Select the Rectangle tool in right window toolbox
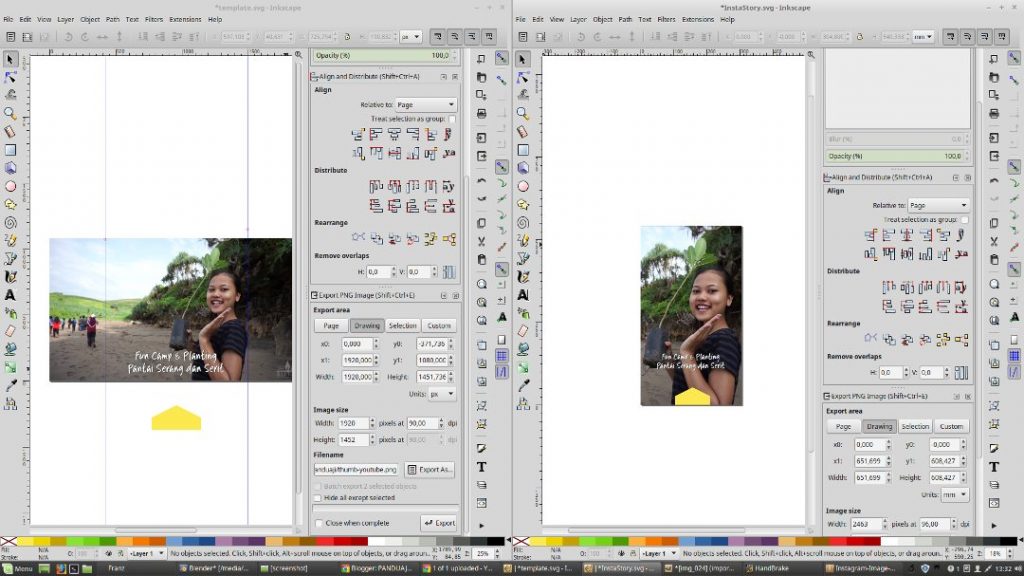The image size is (1024, 576). [523, 150]
